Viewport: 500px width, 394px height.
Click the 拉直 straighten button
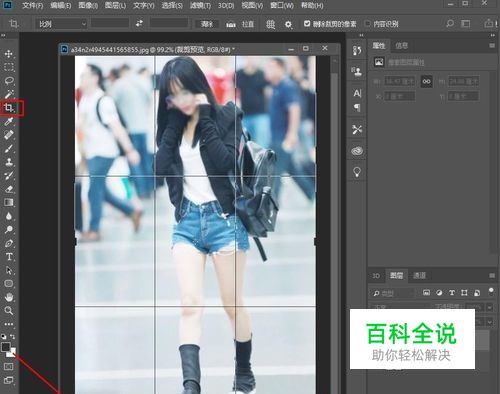click(x=240, y=24)
